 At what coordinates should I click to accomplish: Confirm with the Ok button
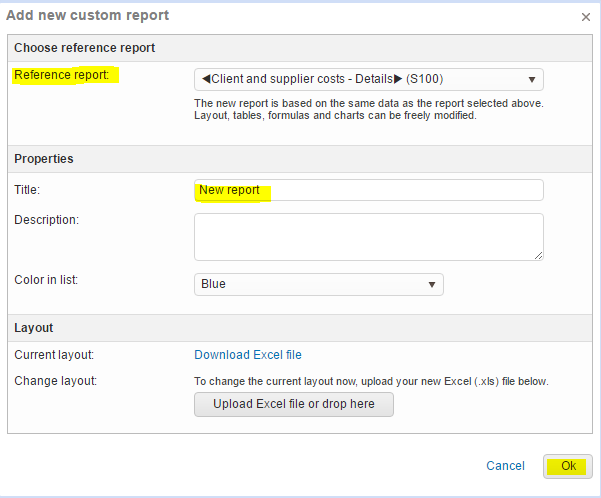(568, 466)
